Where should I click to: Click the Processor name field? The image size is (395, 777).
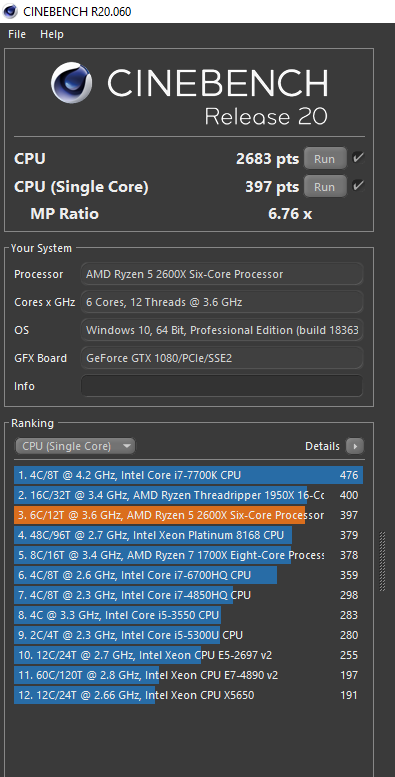tap(222, 274)
